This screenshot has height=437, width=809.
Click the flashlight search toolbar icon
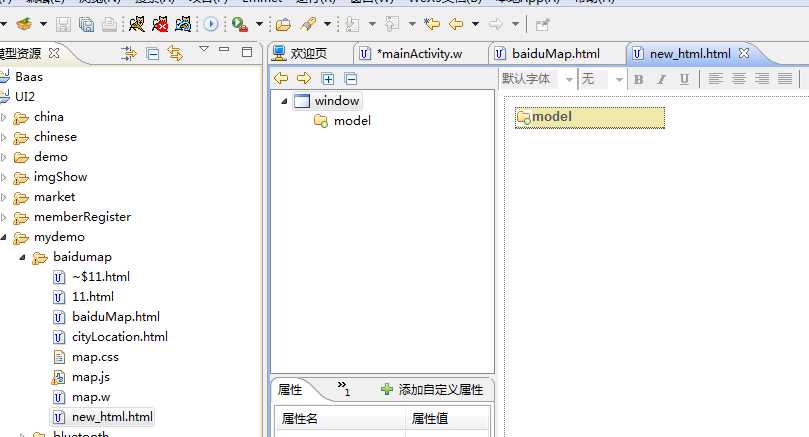(x=309, y=24)
